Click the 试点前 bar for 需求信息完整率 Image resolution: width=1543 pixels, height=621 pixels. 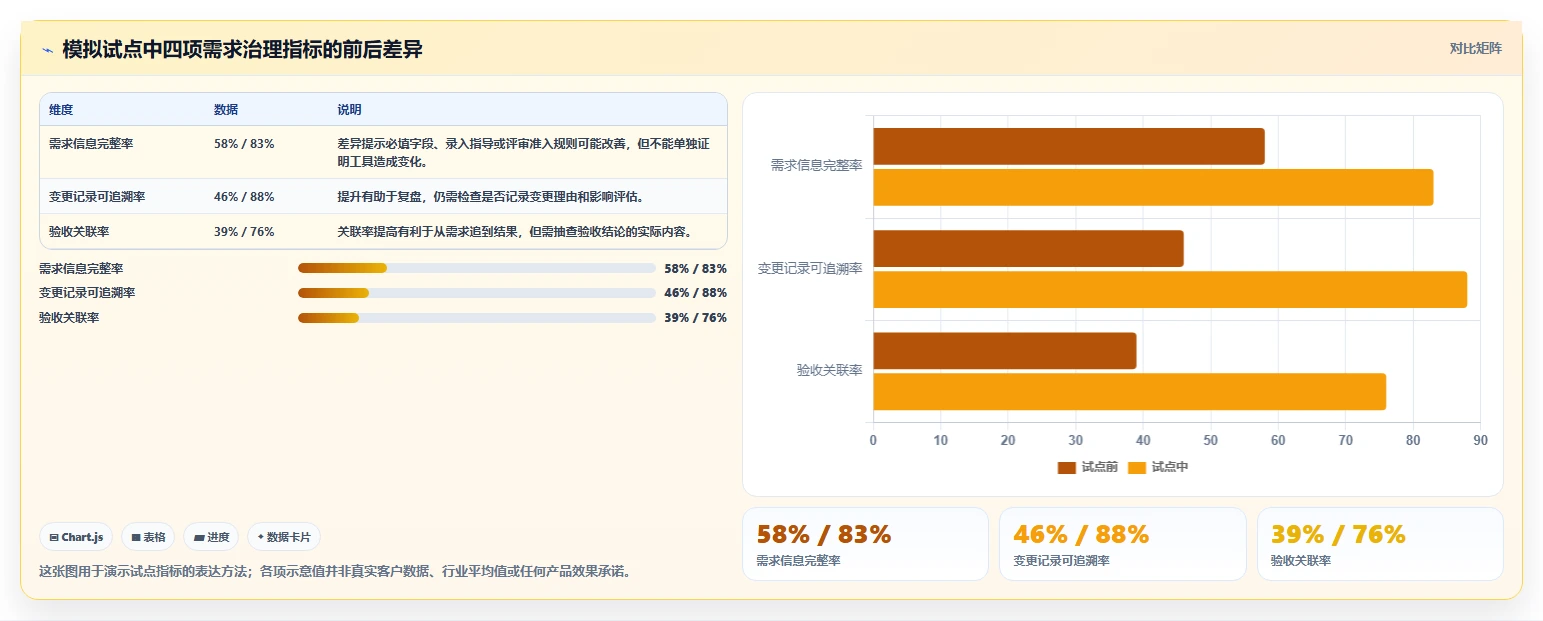1069,146
